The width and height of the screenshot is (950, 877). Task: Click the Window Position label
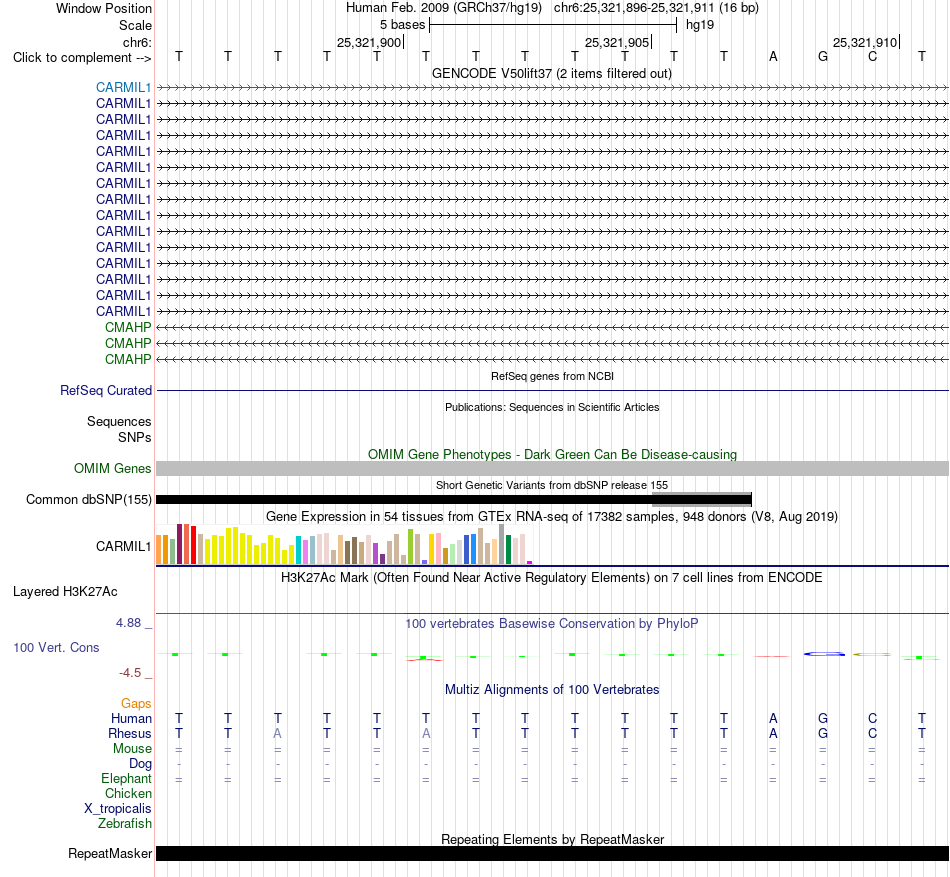(x=104, y=8)
